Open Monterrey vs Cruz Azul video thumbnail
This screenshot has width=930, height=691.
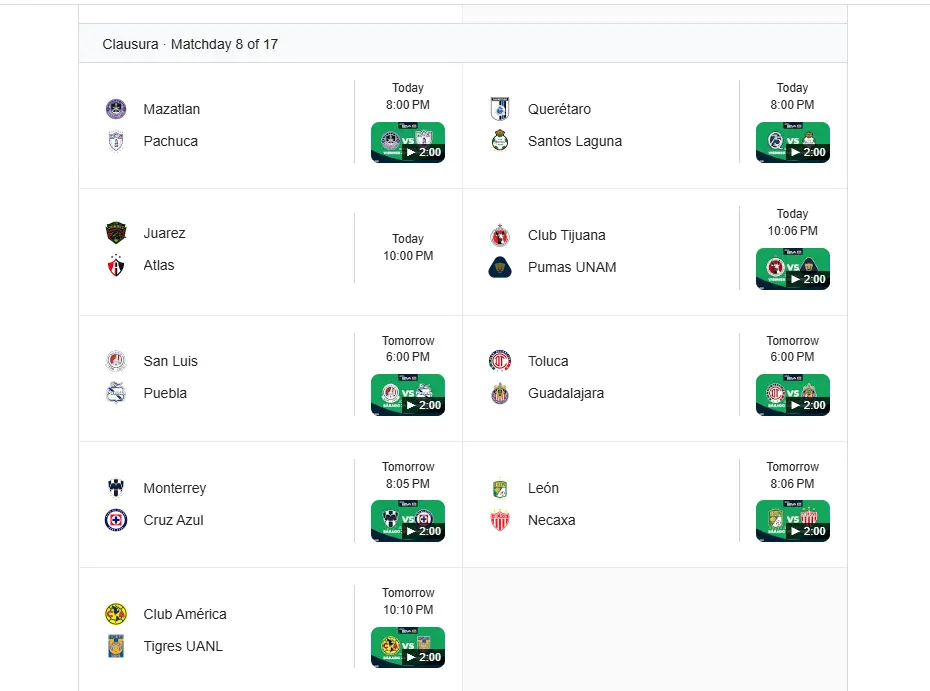coord(408,521)
